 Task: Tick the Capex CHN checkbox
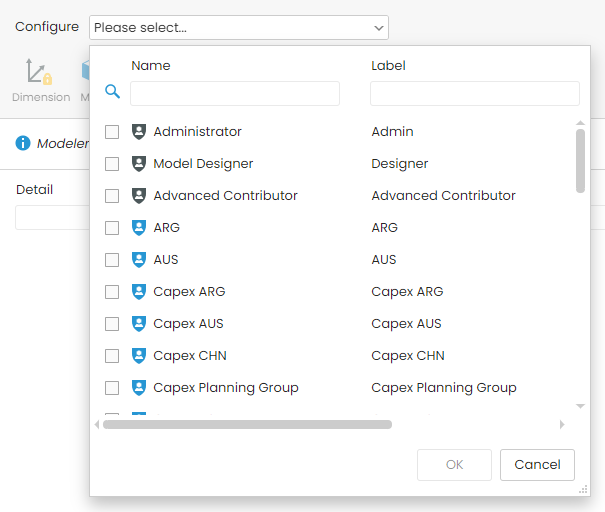coord(112,356)
